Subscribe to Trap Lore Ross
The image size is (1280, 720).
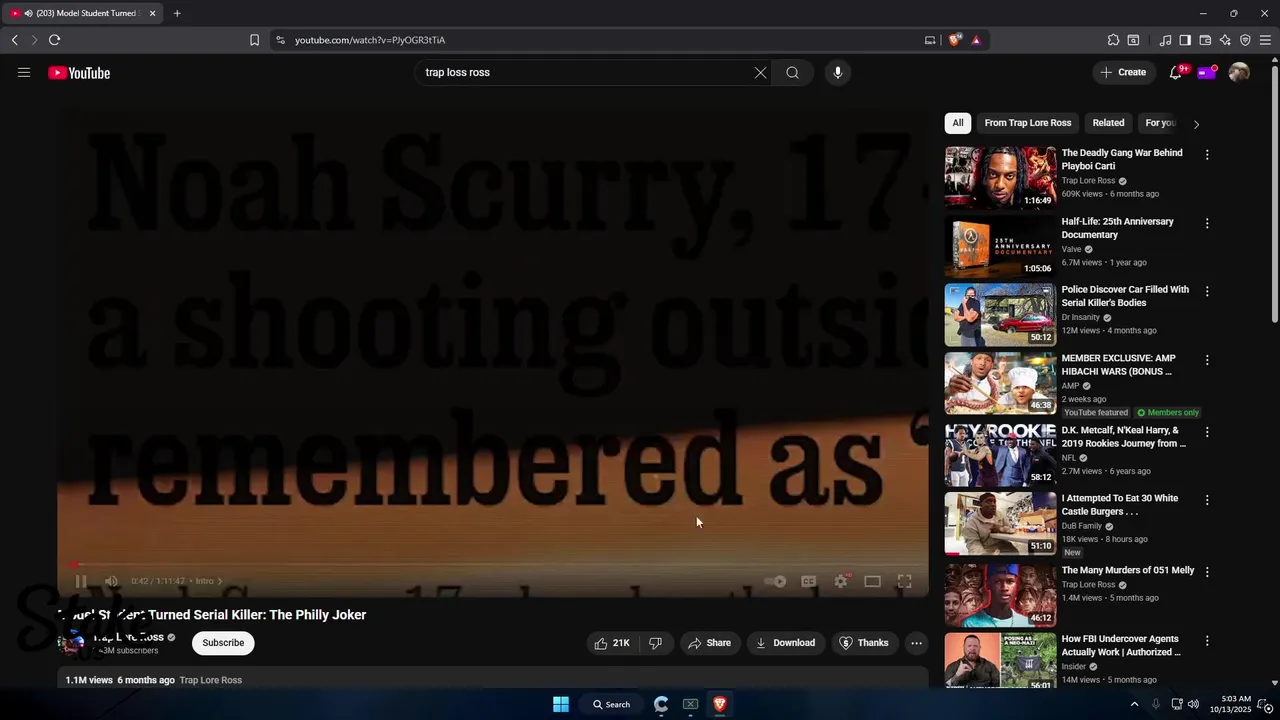tap(223, 643)
